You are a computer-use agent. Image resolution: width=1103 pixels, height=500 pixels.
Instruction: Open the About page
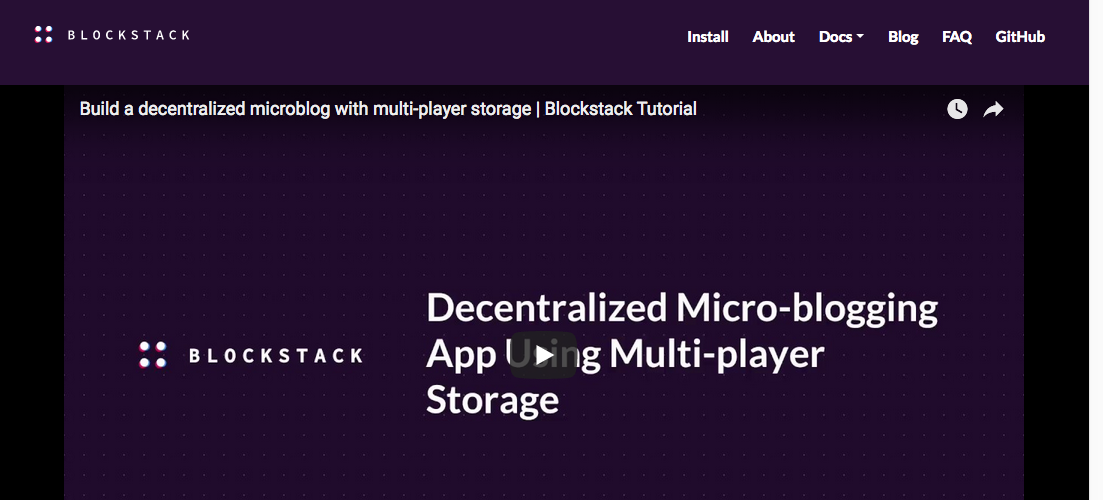click(773, 37)
